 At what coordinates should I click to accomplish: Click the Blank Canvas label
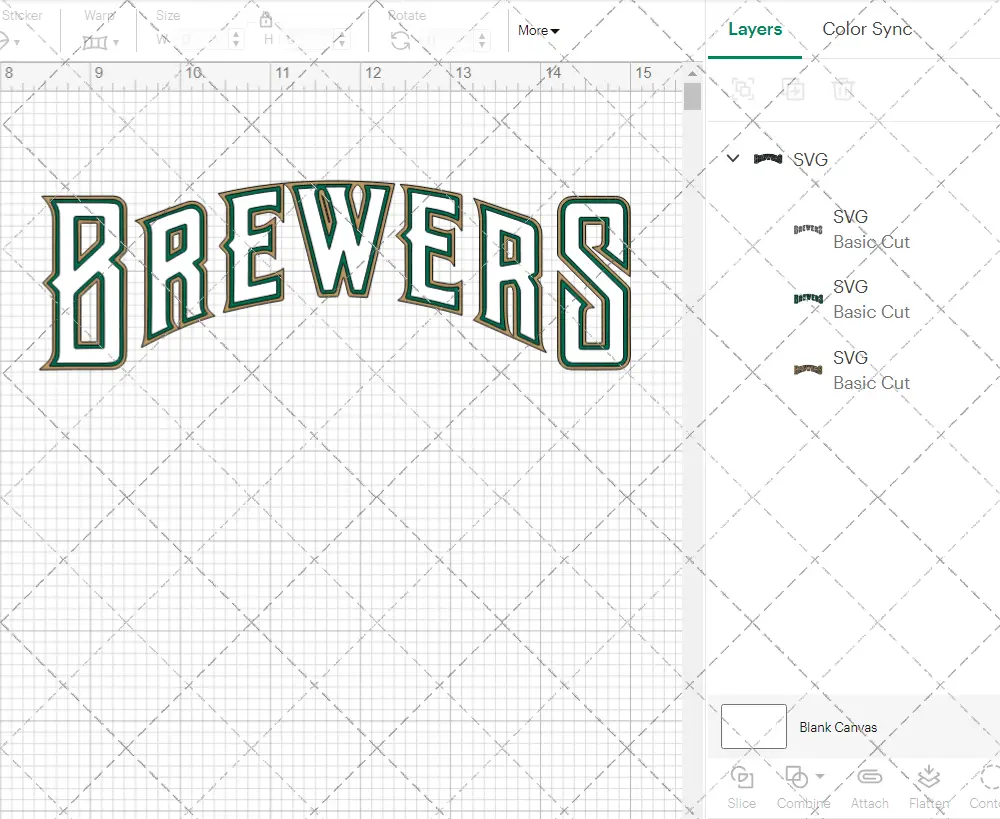(838, 727)
